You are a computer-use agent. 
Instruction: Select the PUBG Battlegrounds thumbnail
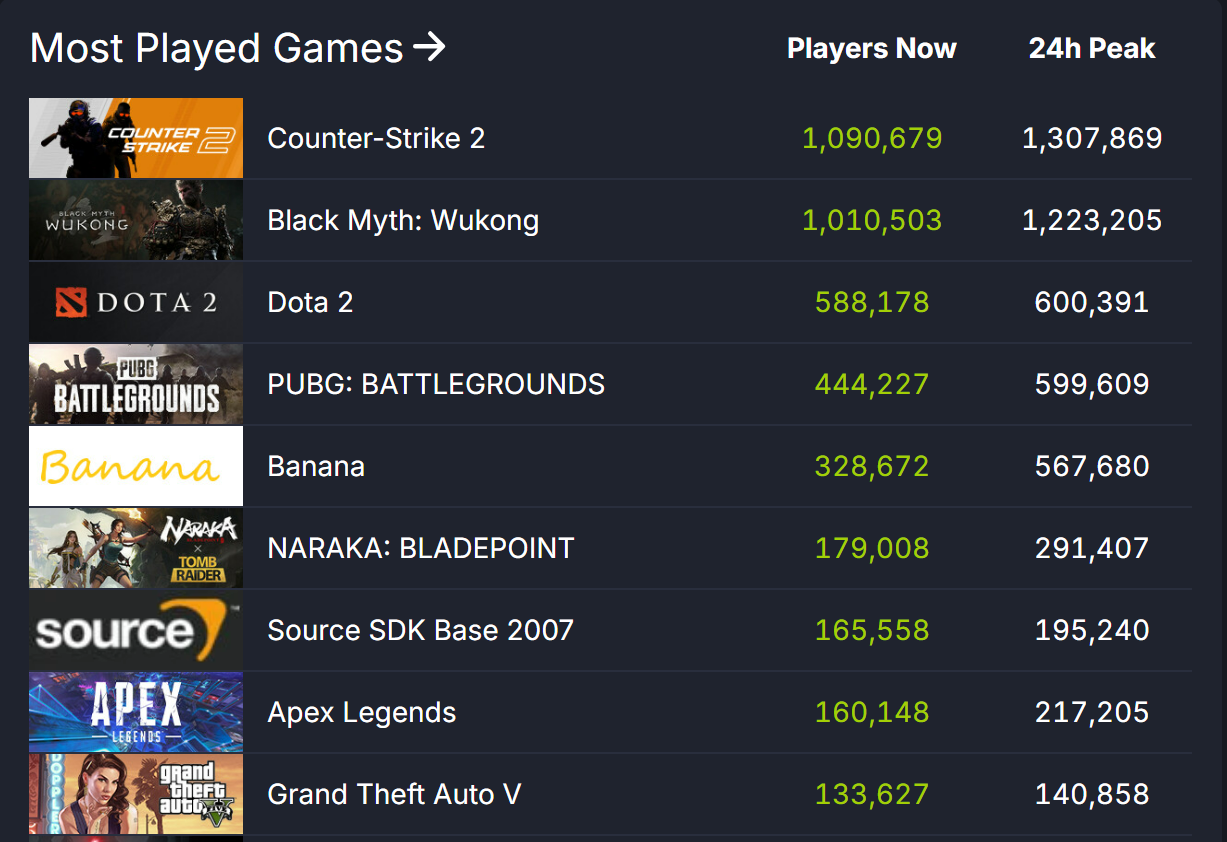click(136, 384)
